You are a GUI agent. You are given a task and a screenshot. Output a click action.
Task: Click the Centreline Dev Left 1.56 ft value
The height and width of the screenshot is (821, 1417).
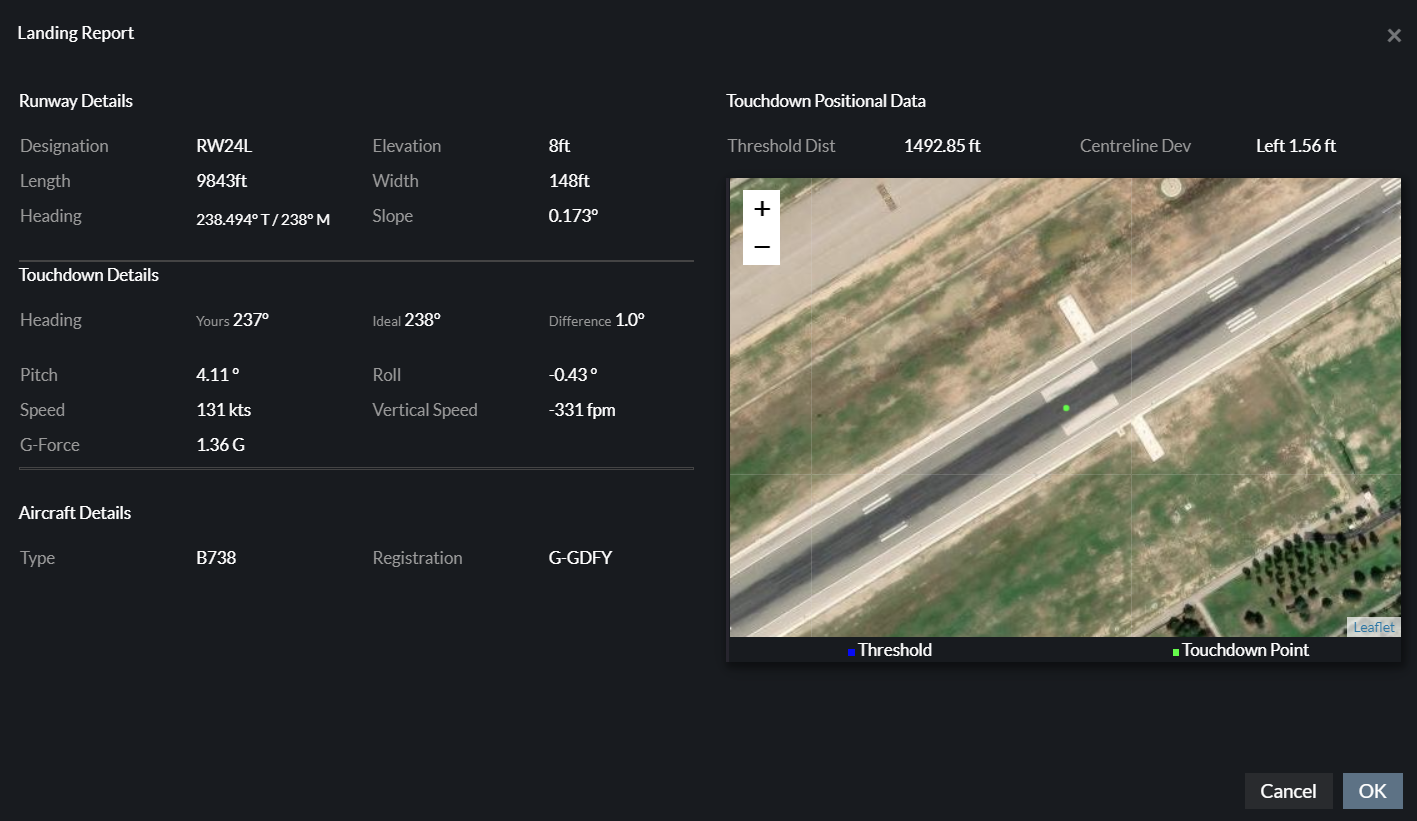(1296, 145)
